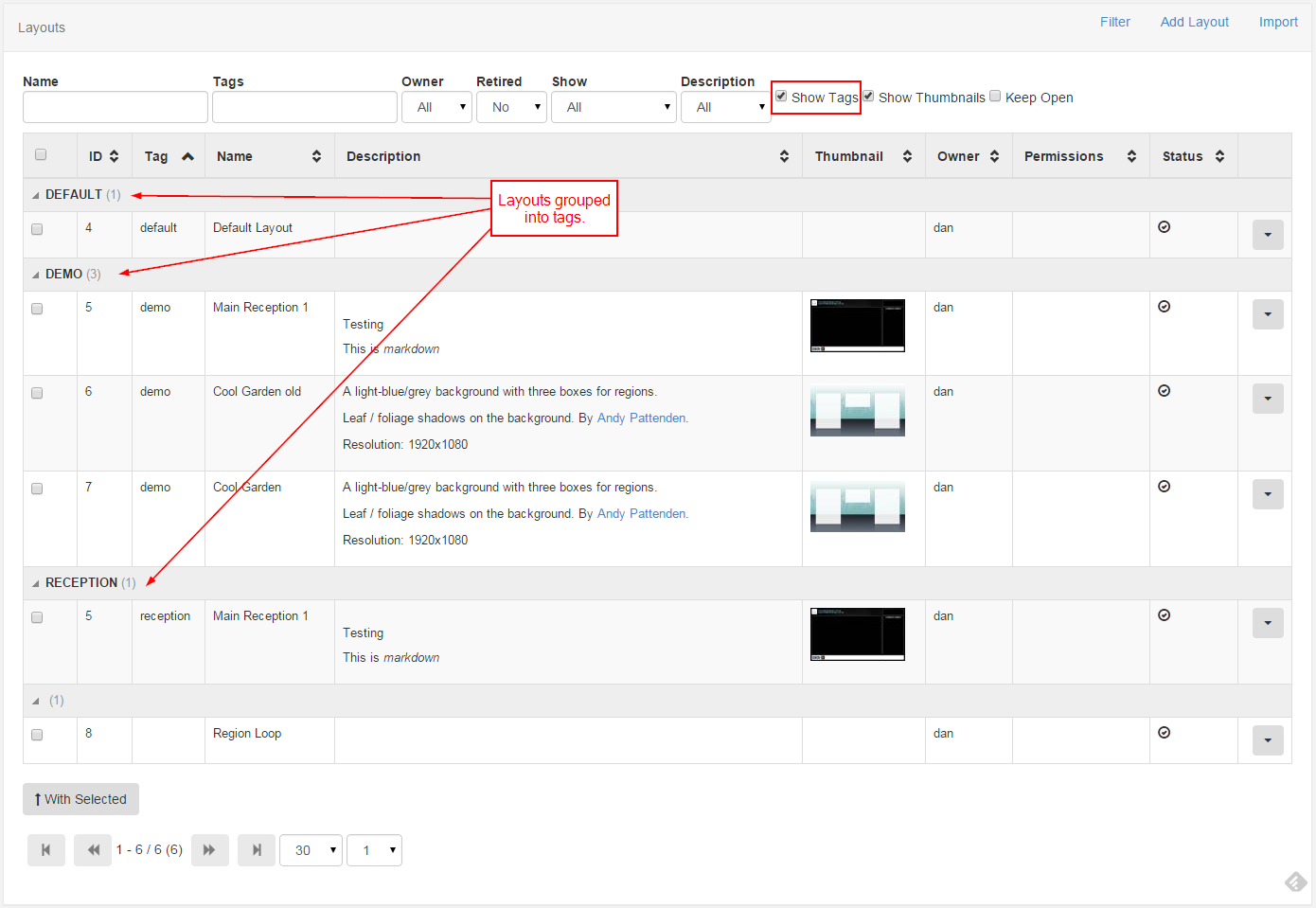Open the Import option

tap(1278, 22)
